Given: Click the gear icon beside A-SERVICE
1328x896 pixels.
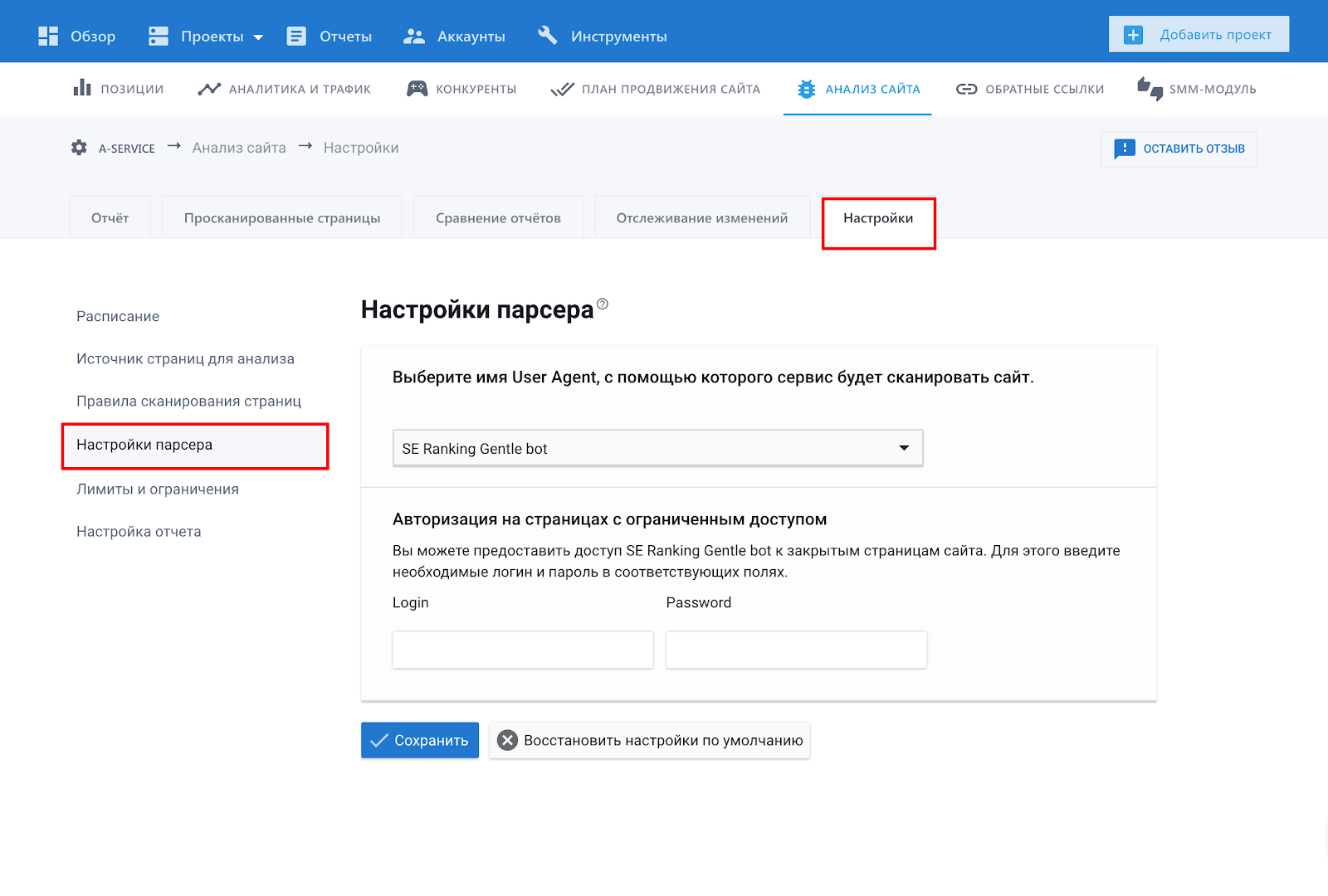Looking at the screenshot, I should point(79,148).
